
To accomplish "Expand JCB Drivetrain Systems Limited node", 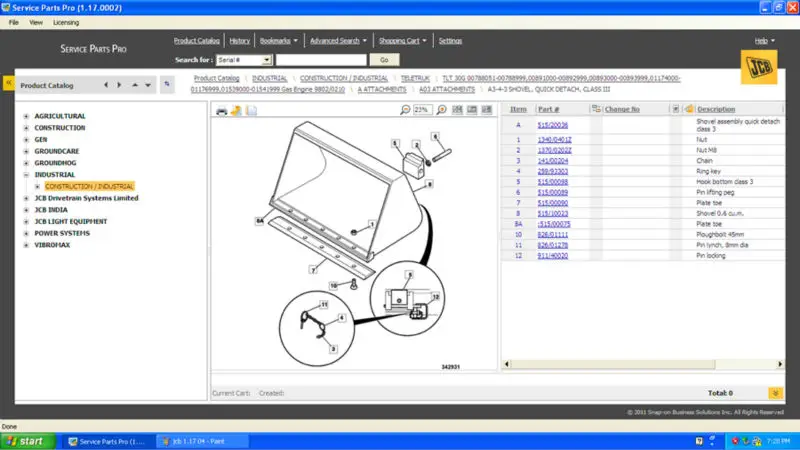I will pos(27,198).
